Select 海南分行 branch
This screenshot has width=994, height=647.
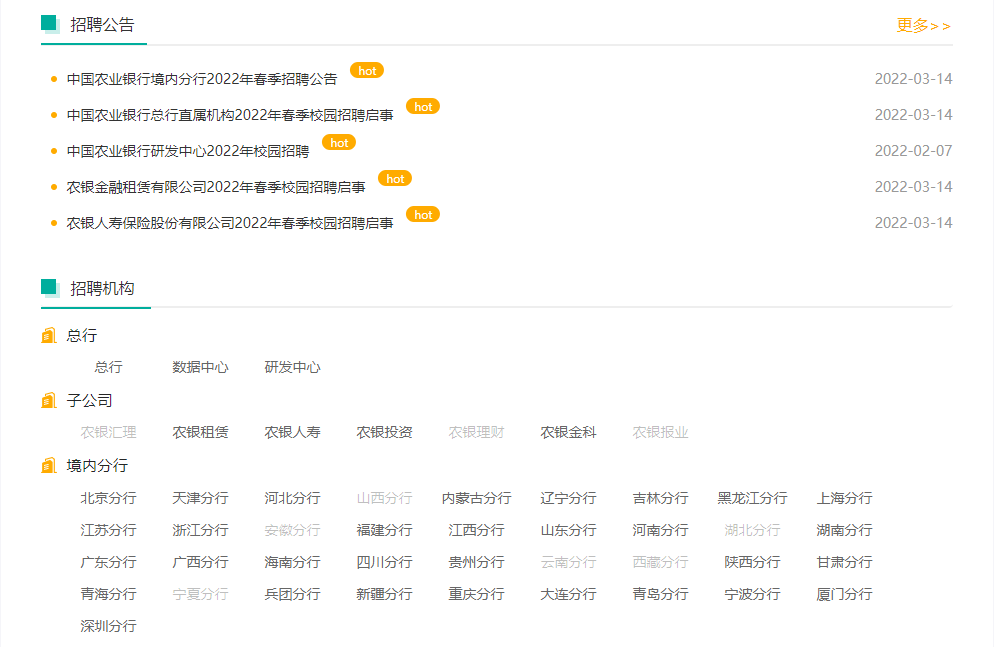(292, 563)
